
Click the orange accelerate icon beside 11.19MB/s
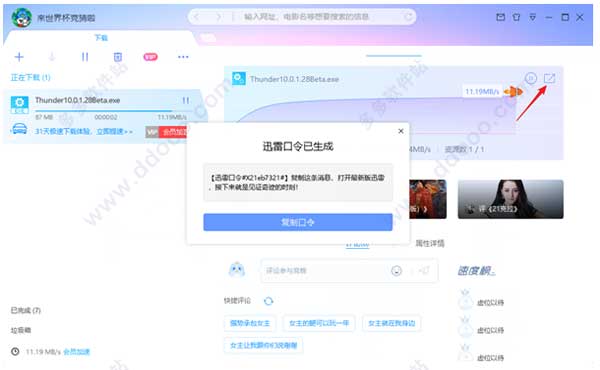point(513,92)
